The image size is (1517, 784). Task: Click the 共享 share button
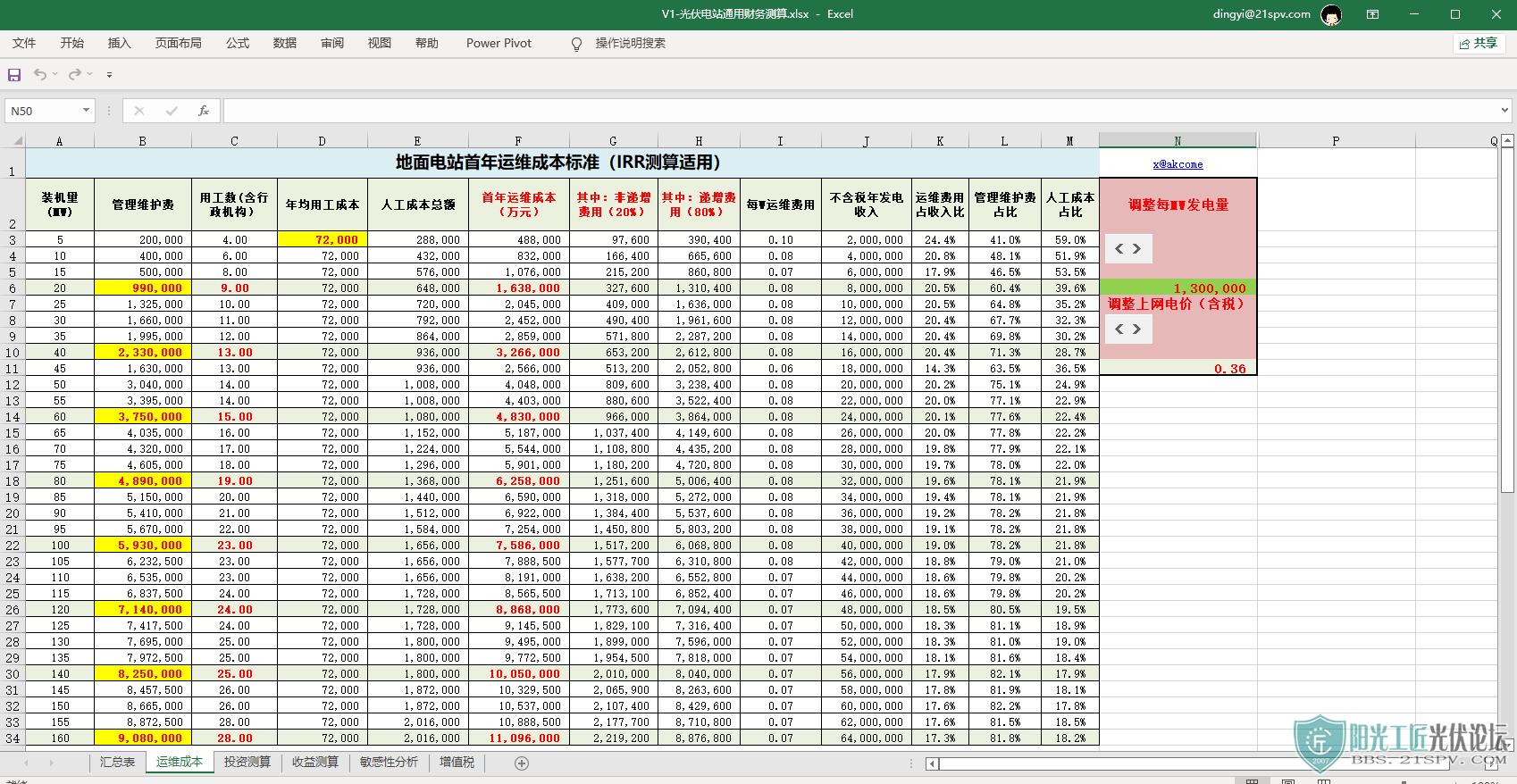1479,43
